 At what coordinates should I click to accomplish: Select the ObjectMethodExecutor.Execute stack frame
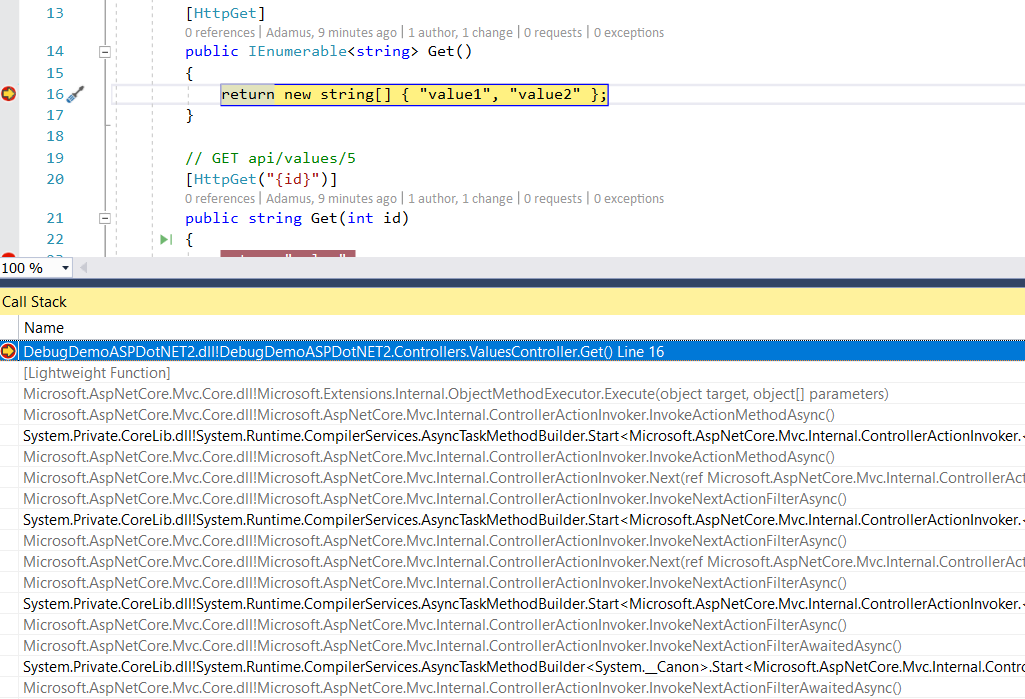coord(455,394)
